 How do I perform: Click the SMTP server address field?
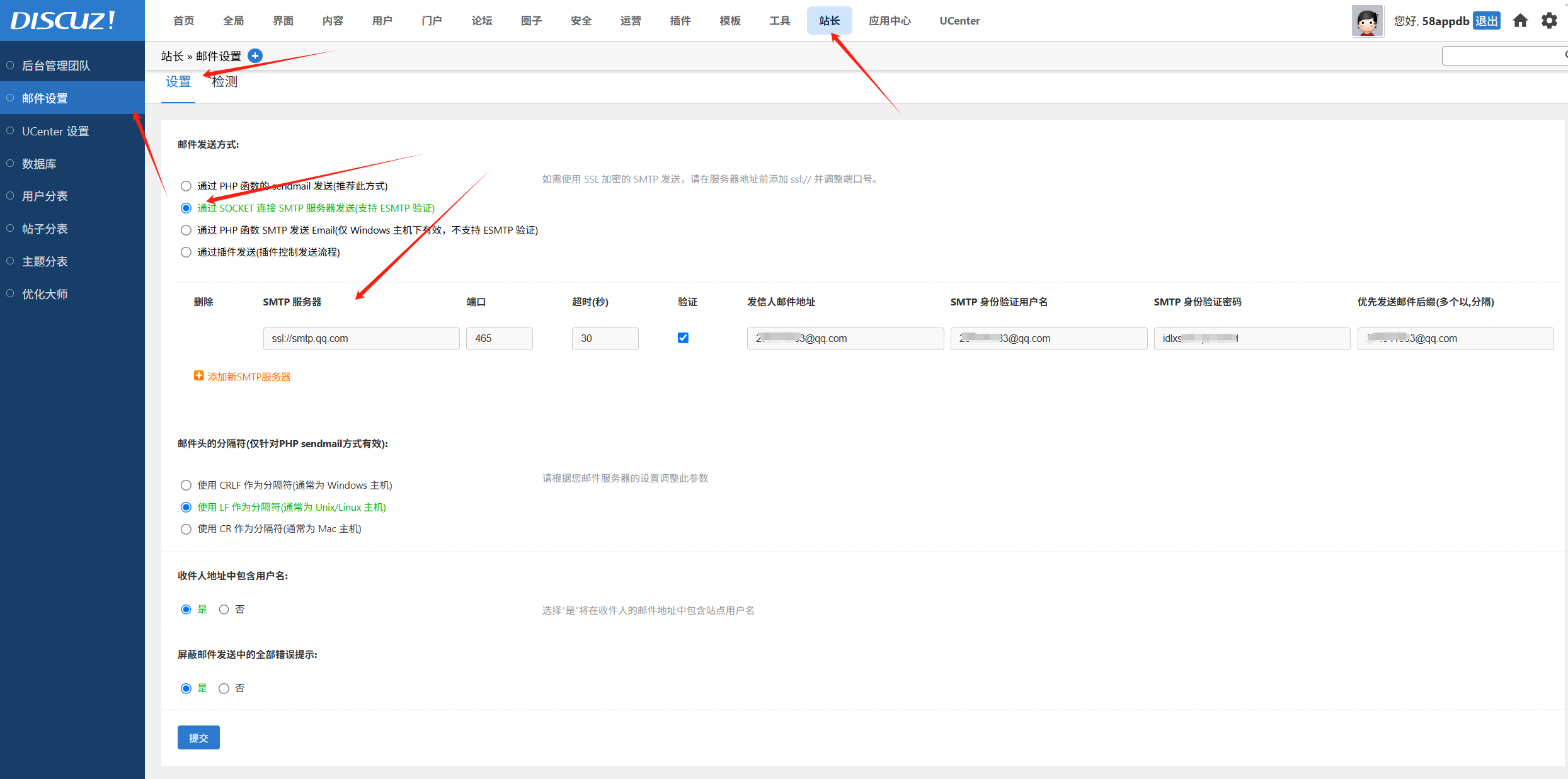361,339
